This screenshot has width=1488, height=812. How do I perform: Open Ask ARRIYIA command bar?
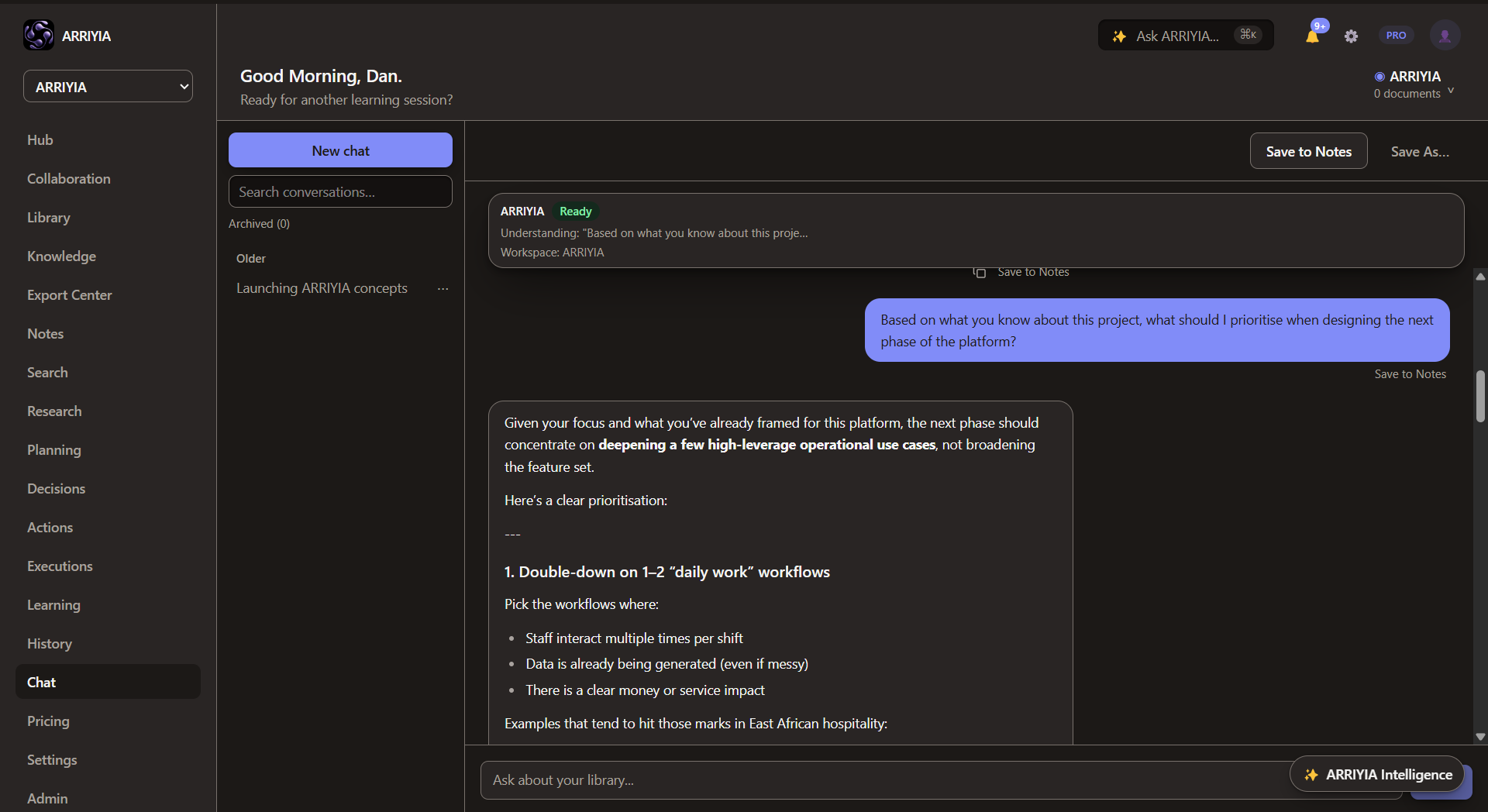click(1186, 36)
